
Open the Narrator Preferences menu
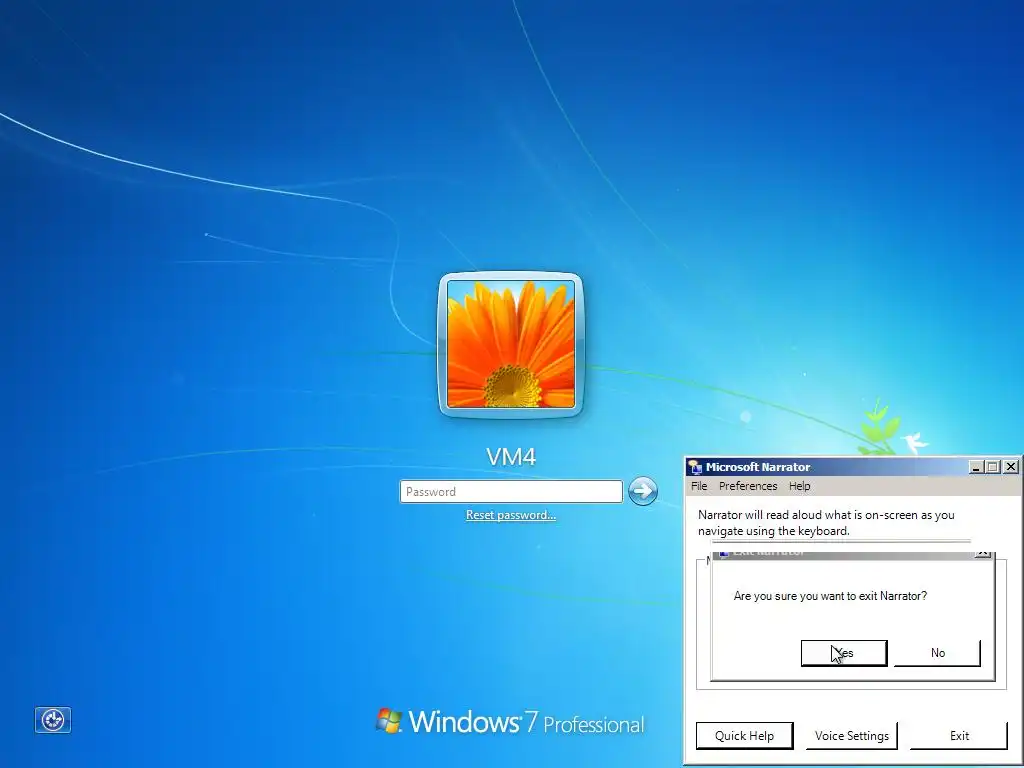(x=748, y=486)
